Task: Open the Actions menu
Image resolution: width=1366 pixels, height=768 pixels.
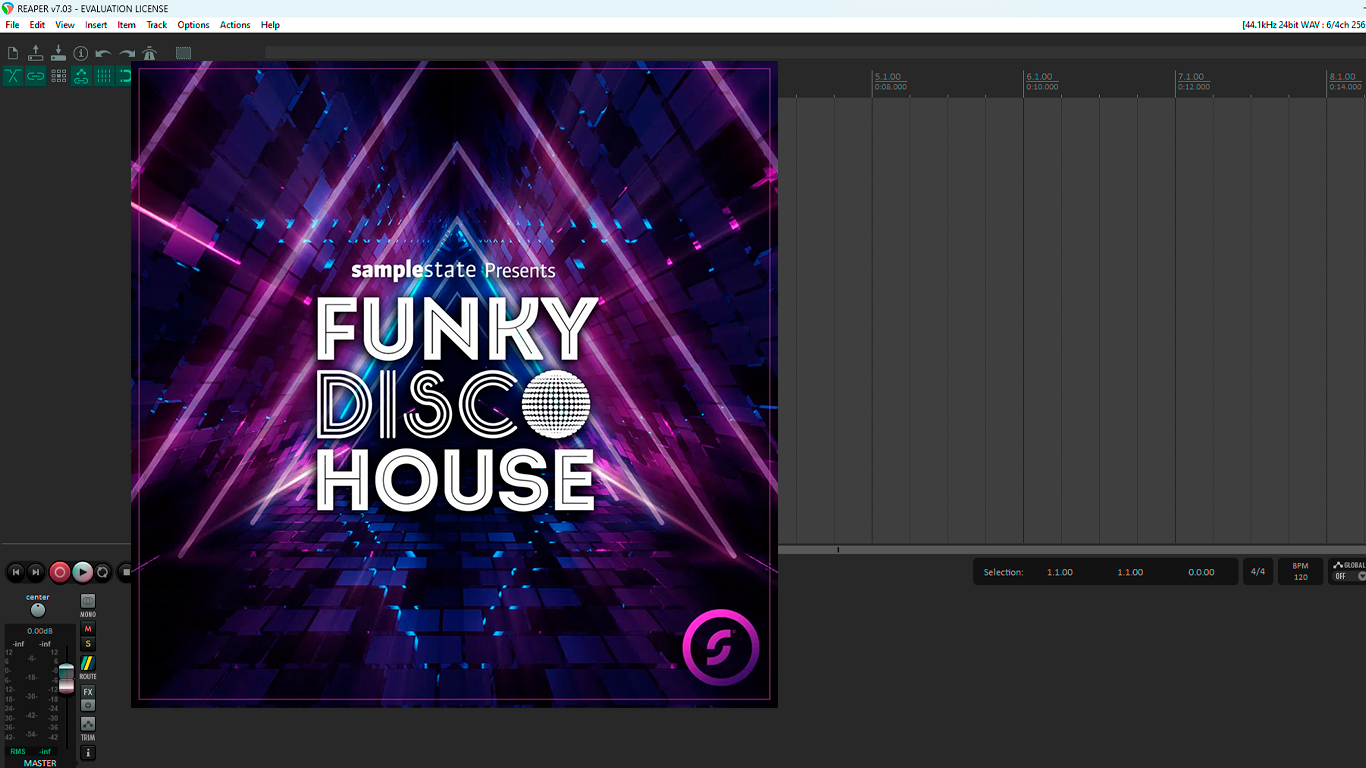Action: pos(235,24)
